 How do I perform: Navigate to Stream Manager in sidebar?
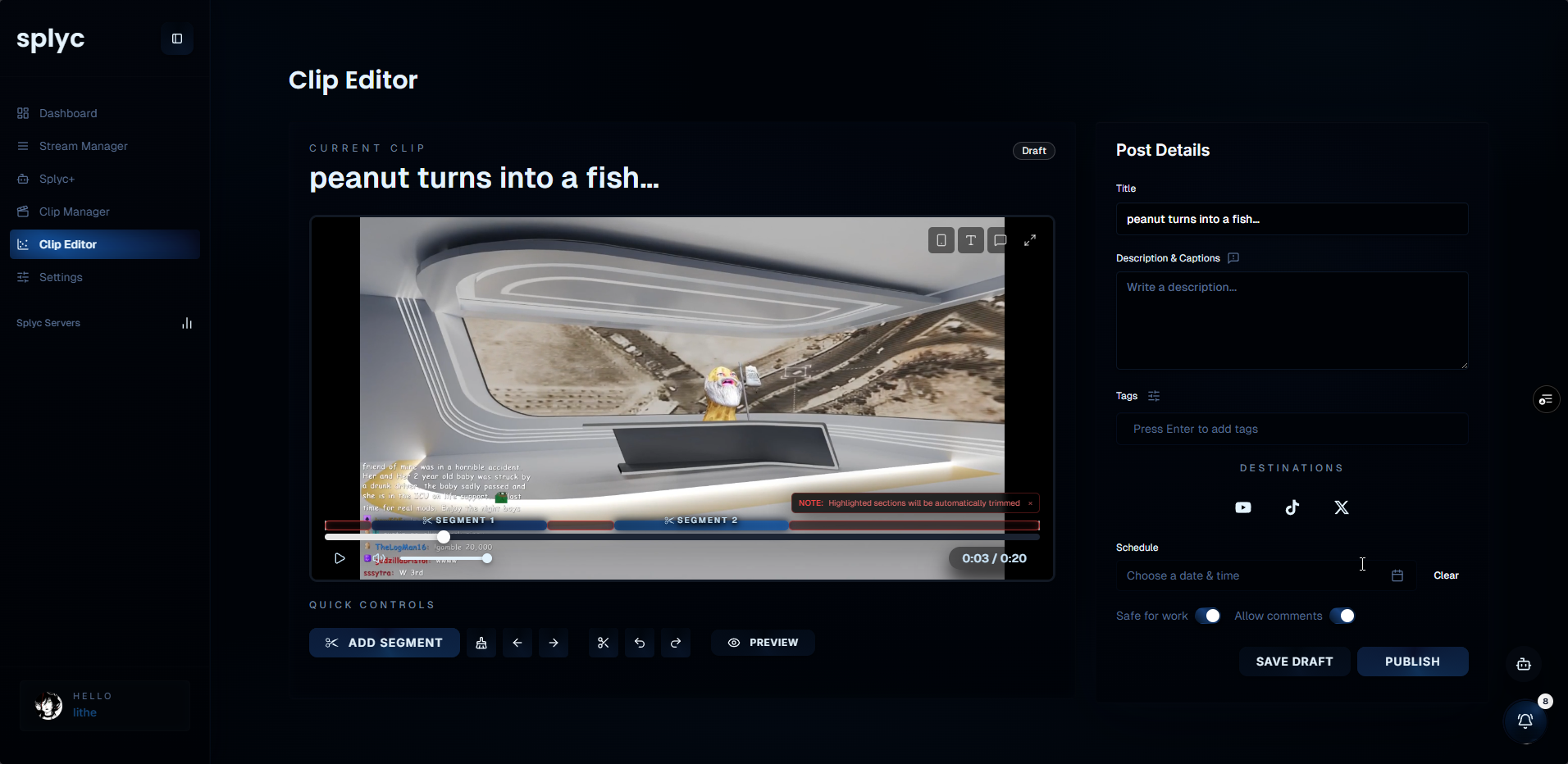click(83, 146)
